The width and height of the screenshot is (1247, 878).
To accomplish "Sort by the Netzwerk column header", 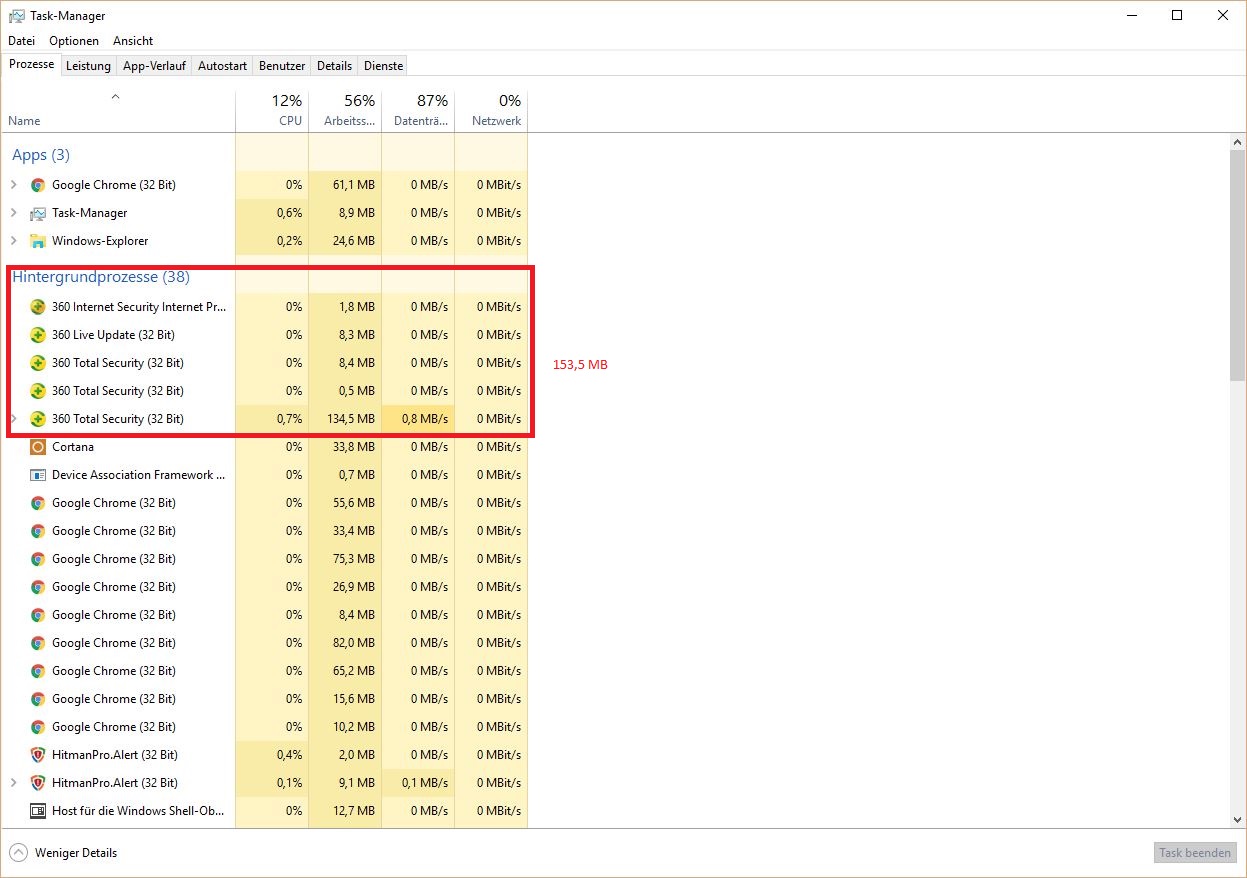I will click(491, 111).
